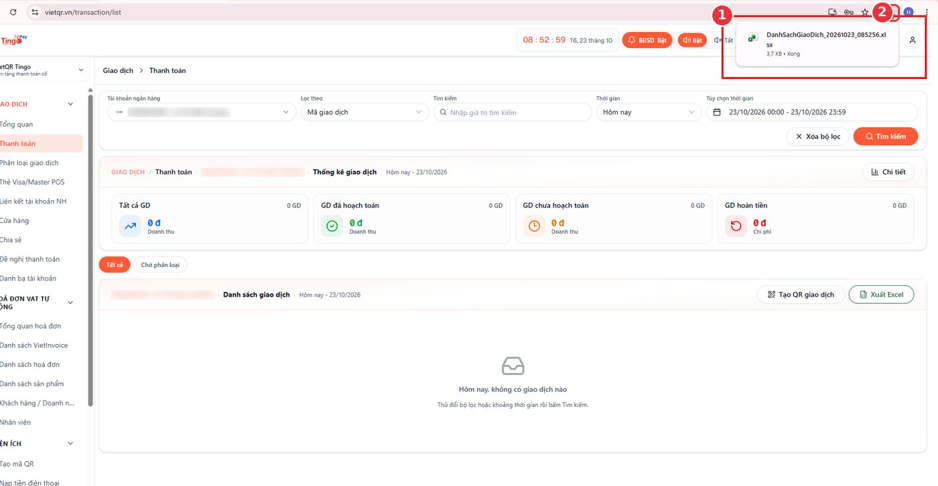This screenshot has width=938, height=486.
Task: Expand the VietQR Tingo platform selector
Action: 44,70
